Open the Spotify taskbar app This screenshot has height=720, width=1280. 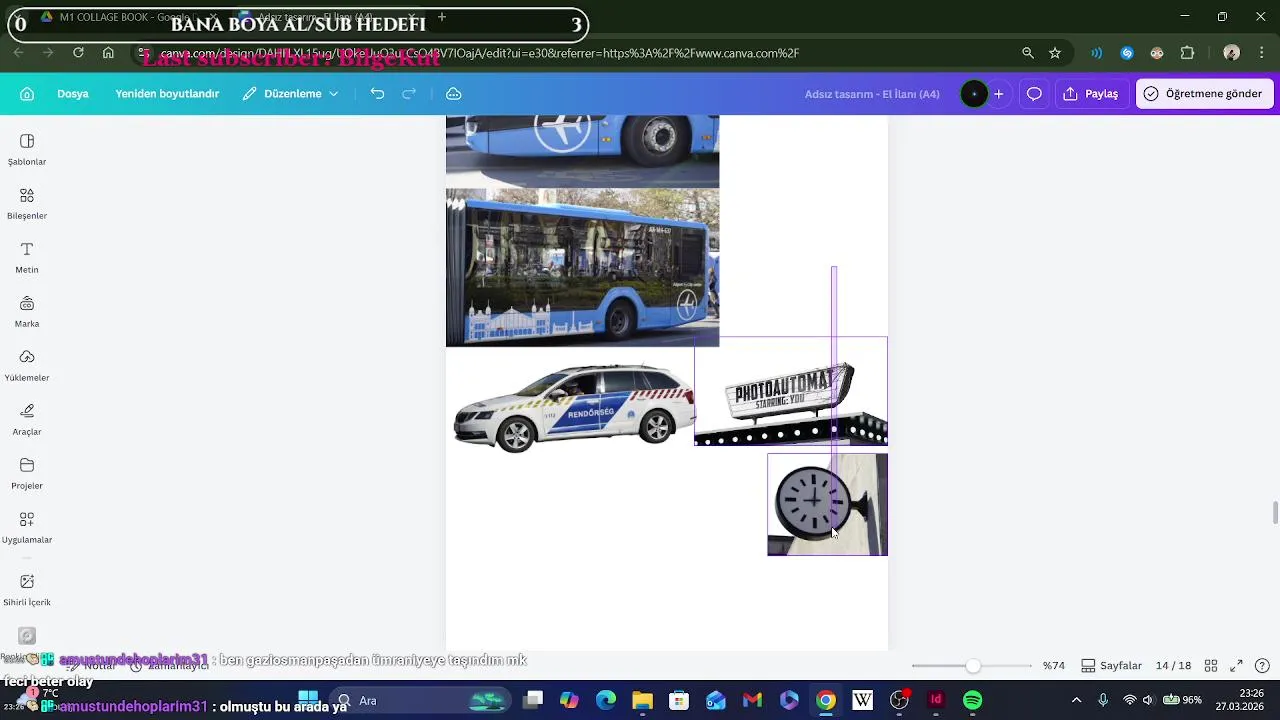(x=972, y=700)
